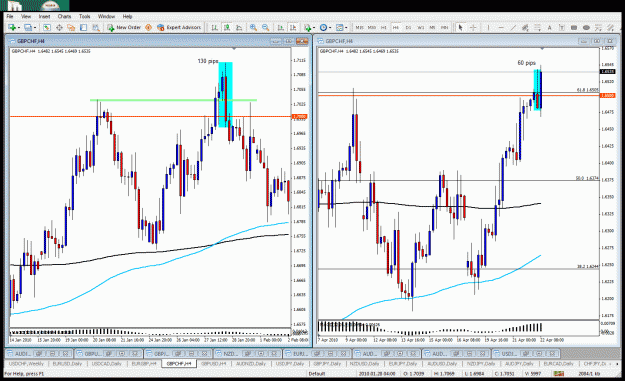Switch to the EURGBP,H4 chart tab
This screenshot has width=625, height=381.
tap(144, 363)
